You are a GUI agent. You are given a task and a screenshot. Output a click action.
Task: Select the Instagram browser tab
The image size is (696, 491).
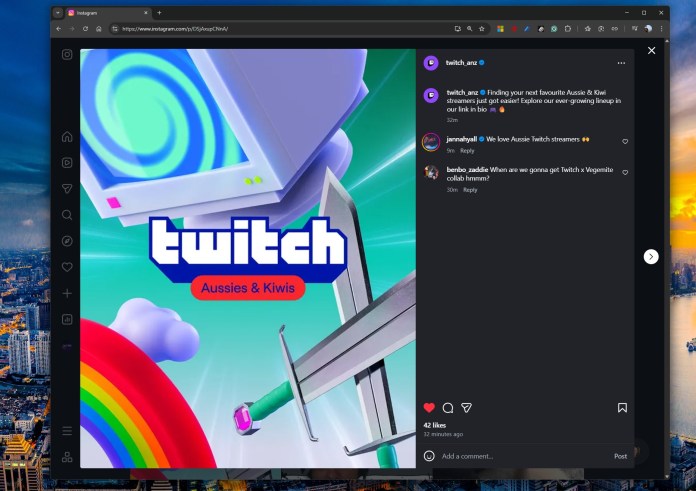pos(108,13)
